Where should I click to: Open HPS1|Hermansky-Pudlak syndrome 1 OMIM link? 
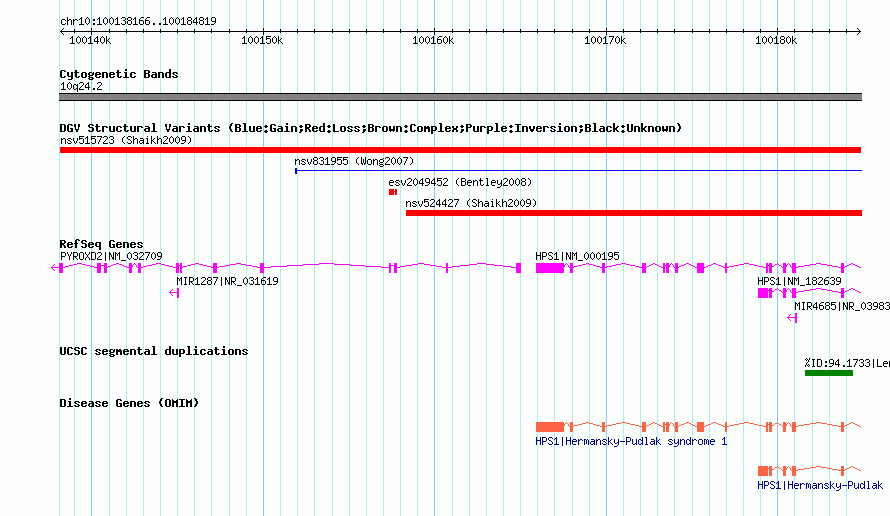click(x=631, y=442)
